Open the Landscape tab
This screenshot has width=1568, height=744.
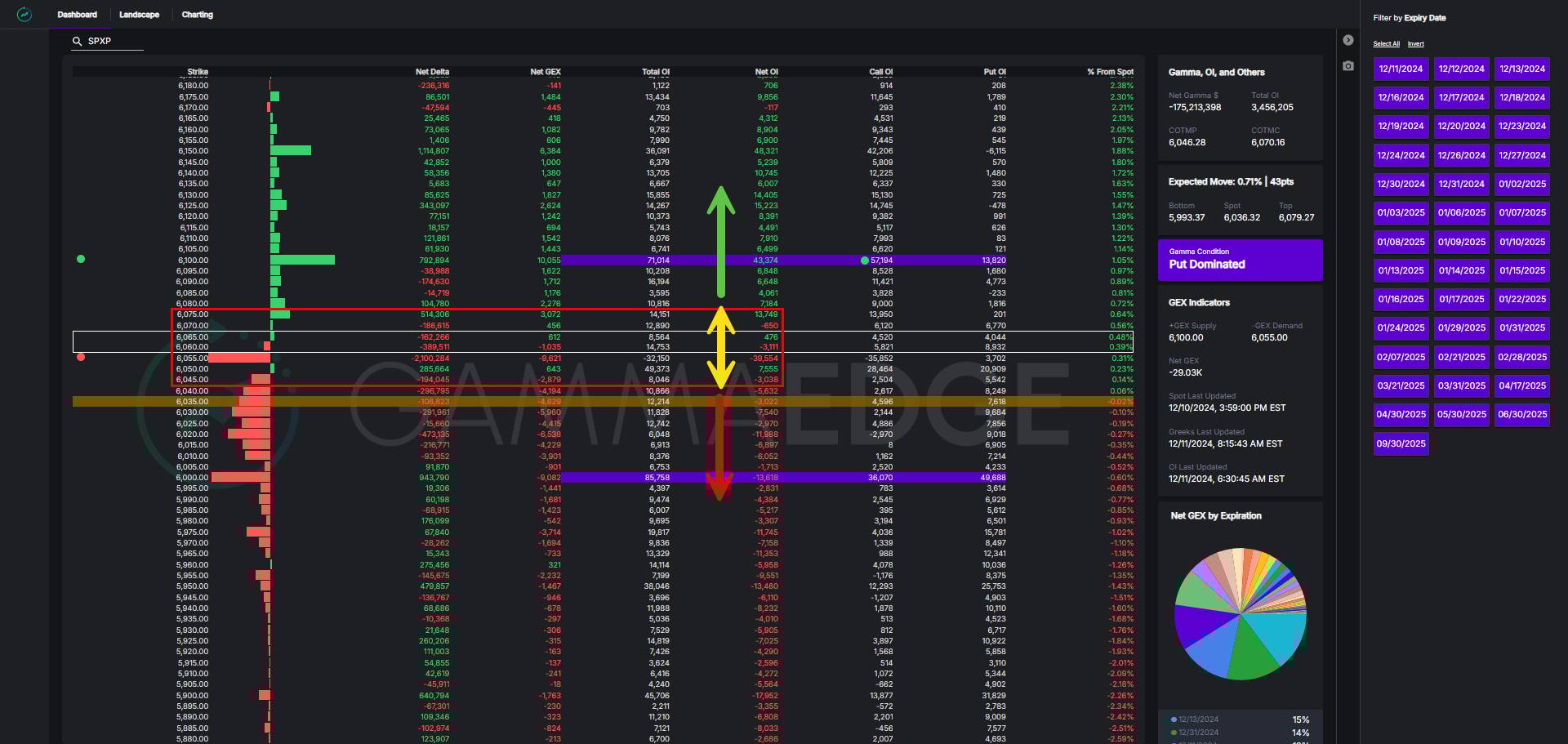(x=139, y=15)
